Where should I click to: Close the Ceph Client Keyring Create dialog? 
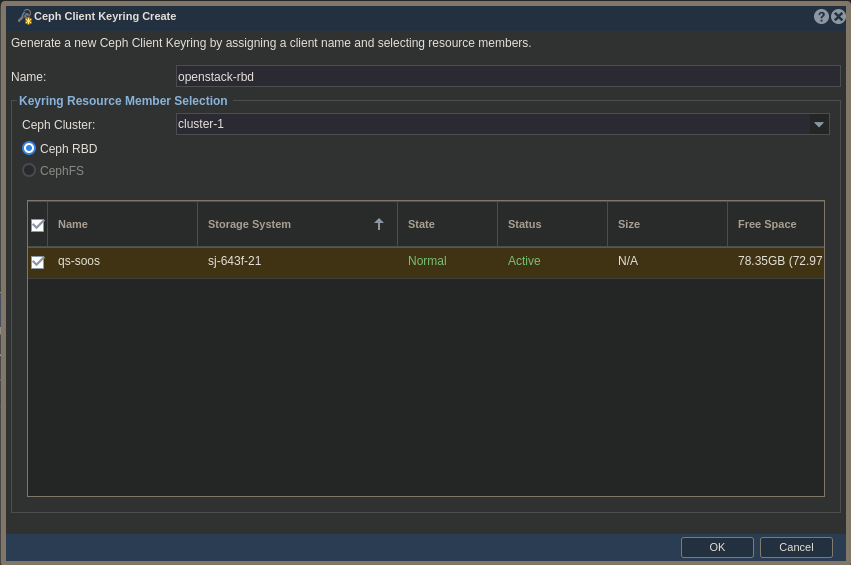pos(839,16)
